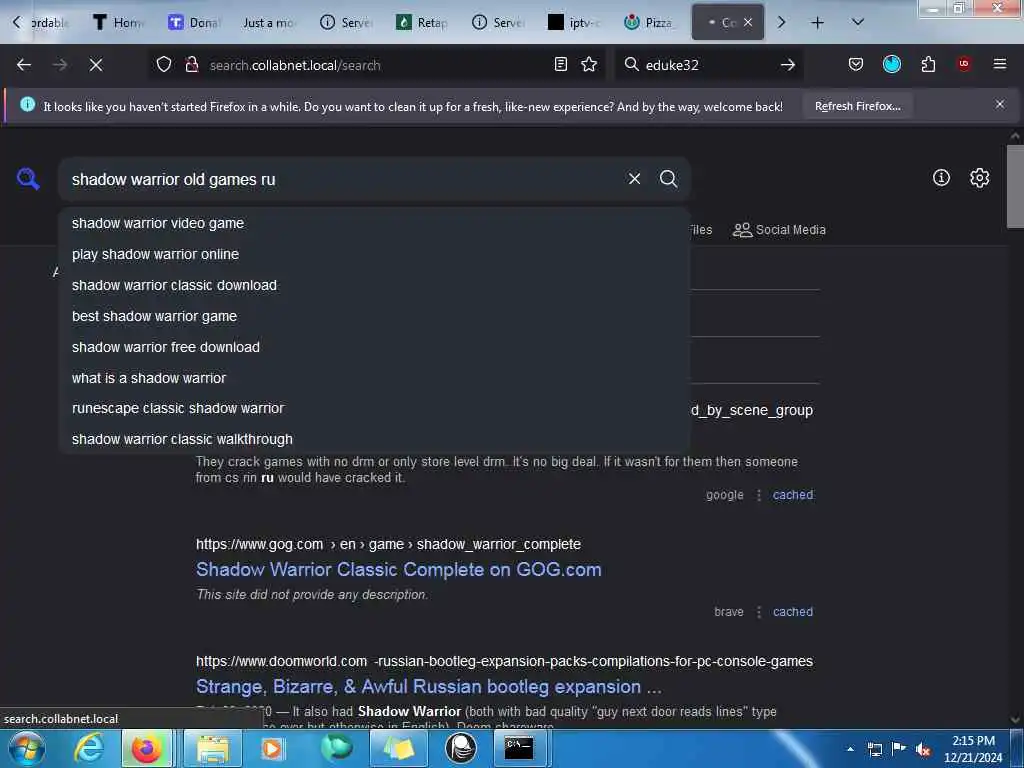1024x768 pixels.
Task: Choose suggestion runescape classic shadow warrior
Action: click(x=374, y=408)
